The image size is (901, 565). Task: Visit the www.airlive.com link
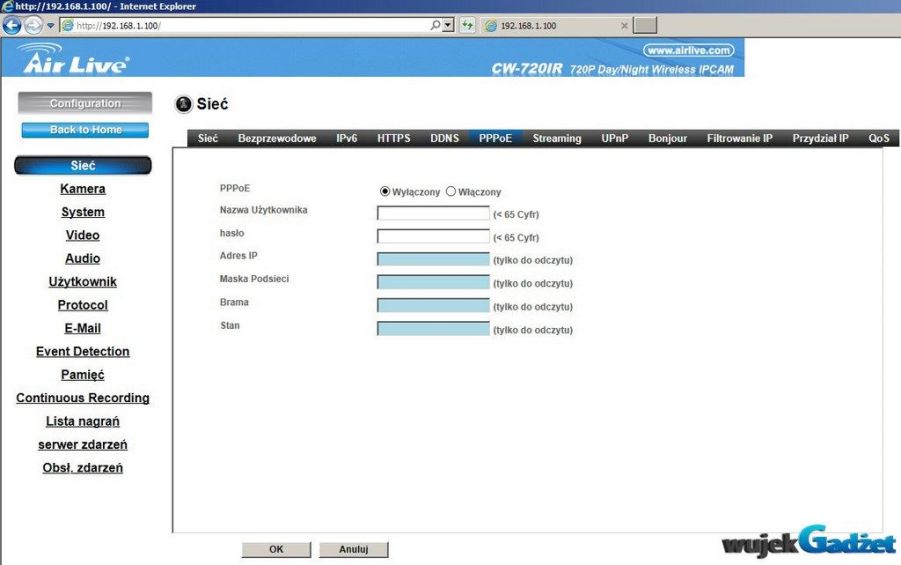(689, 49)
